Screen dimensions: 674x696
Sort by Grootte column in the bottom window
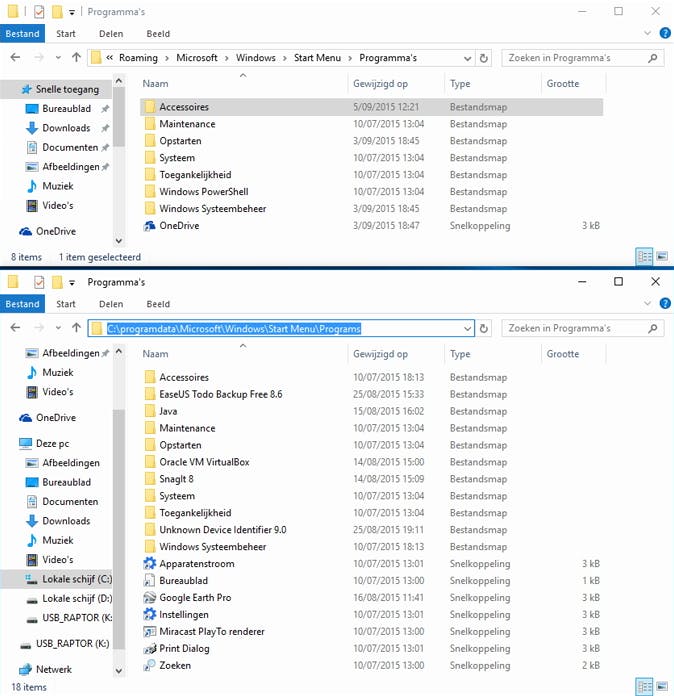(x=563, y=354)
